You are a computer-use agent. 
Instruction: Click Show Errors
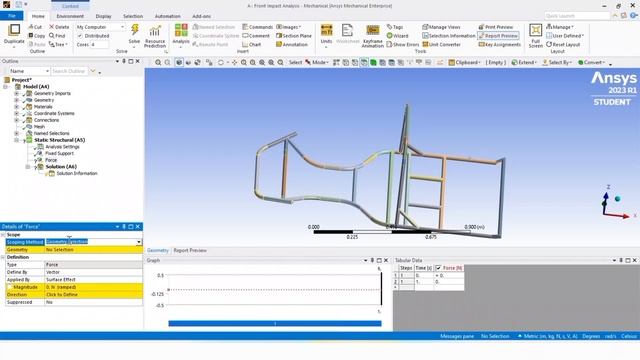pos(402,44)
